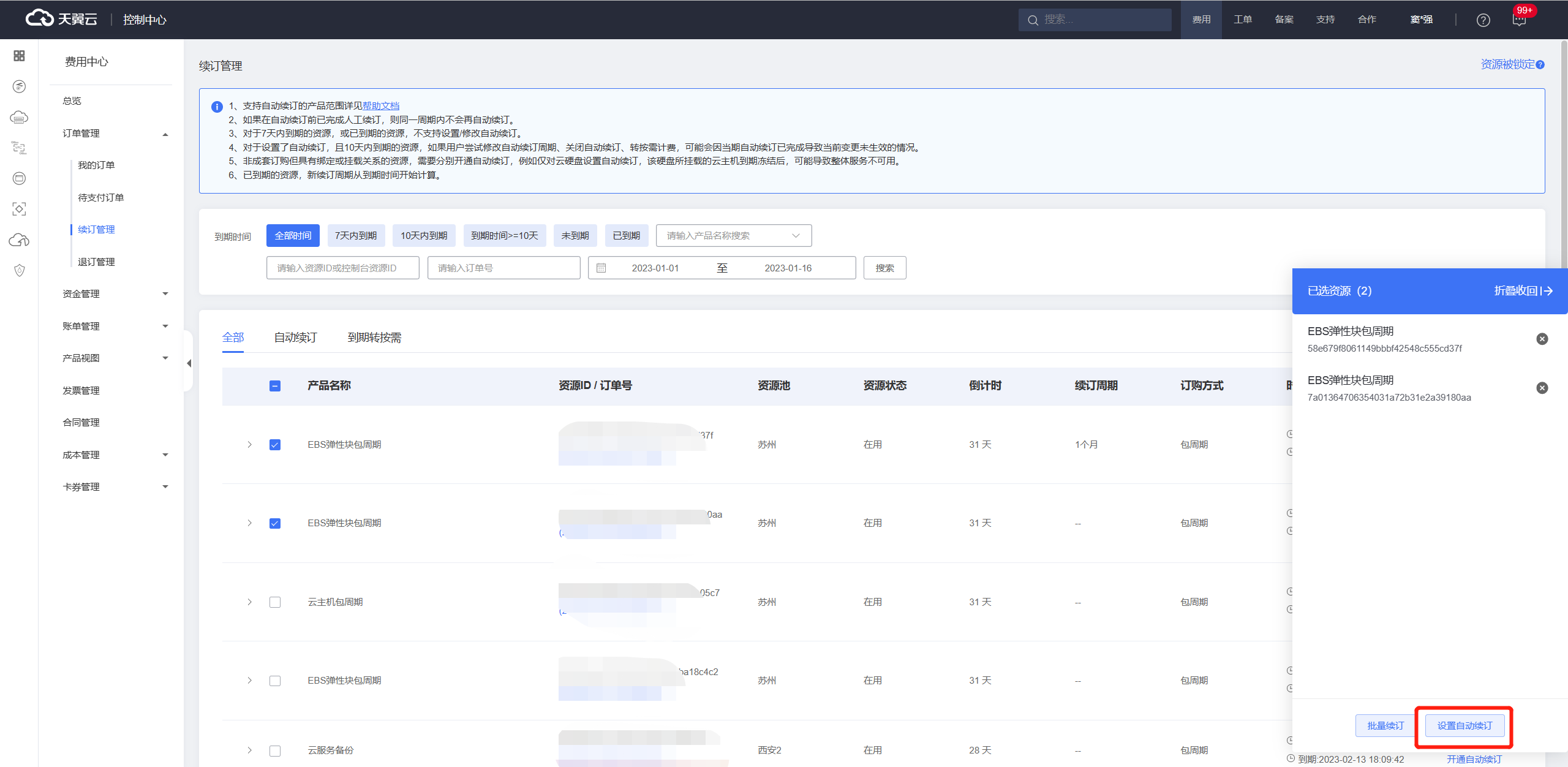Click the sidebar collapse arrow handle
The image size is (1568, 767).
(x=189, y=363)
